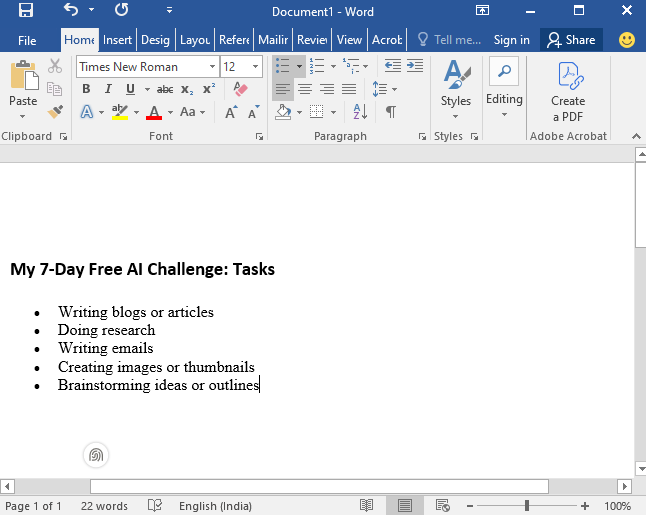
Task: Increase the paragraph indent
Action: [x=415, y=66]
